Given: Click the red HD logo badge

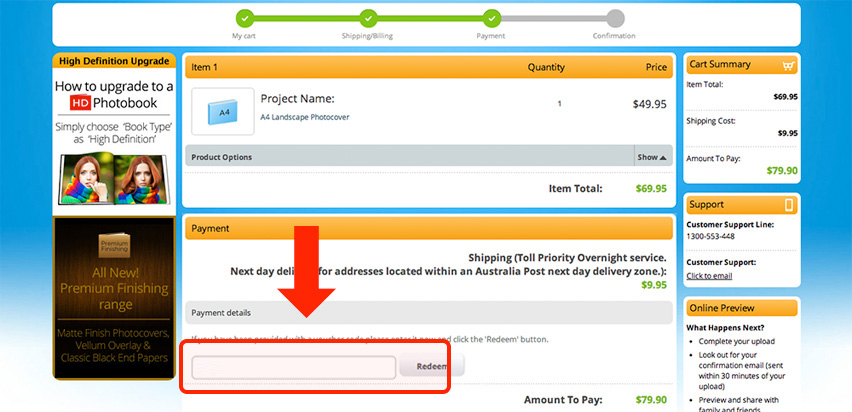Looking at the screenshot, I should coord(80,103).
